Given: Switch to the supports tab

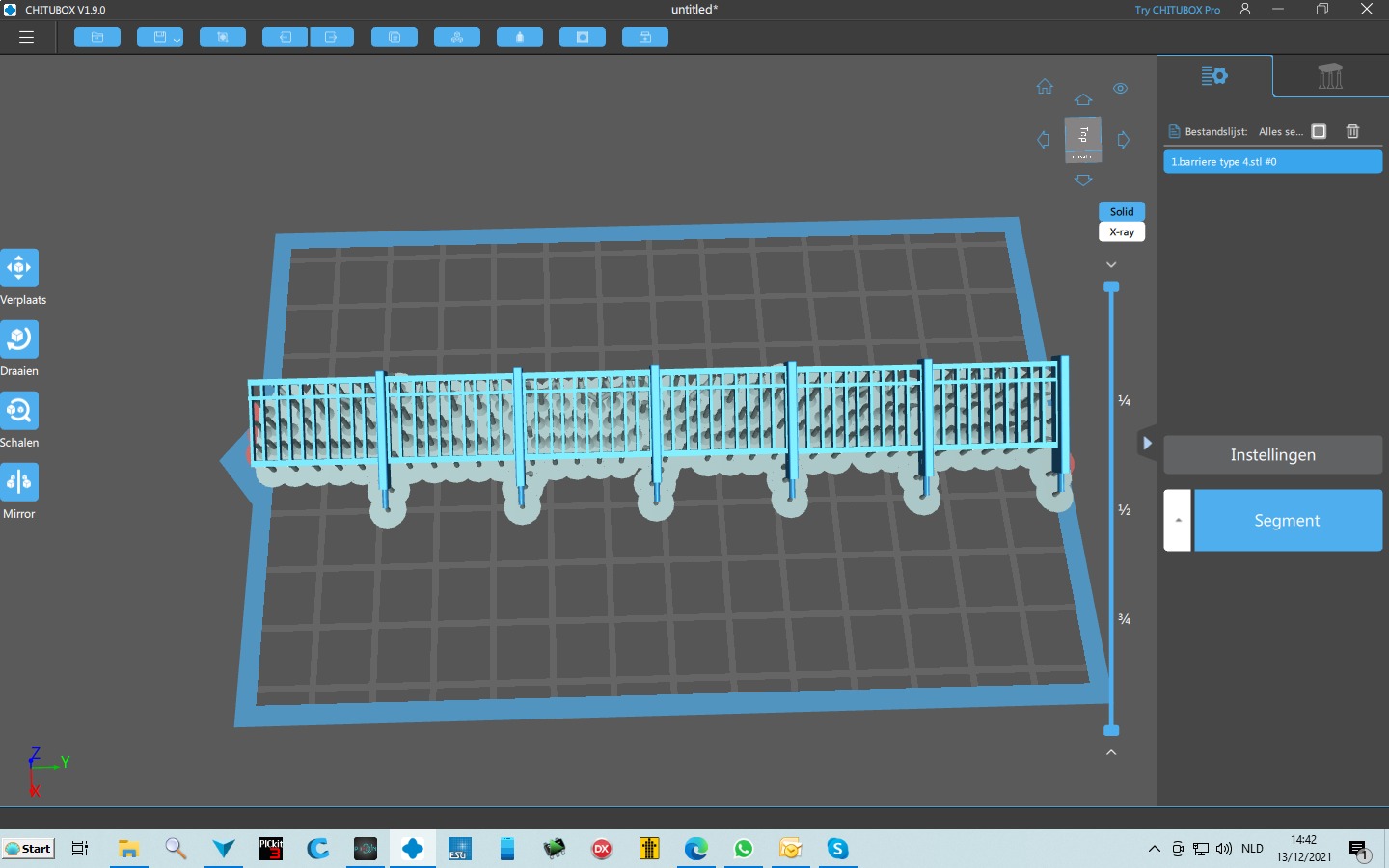Looking at the screenshot, I should (x=1330, y=76).
